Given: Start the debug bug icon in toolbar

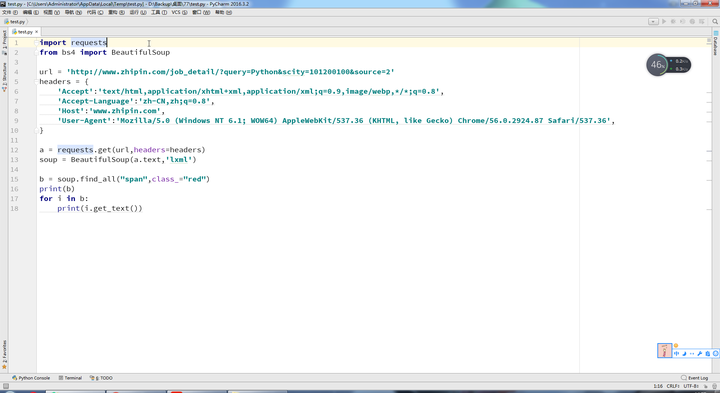Looking at the screenshot, I should (x=673, y=22).
